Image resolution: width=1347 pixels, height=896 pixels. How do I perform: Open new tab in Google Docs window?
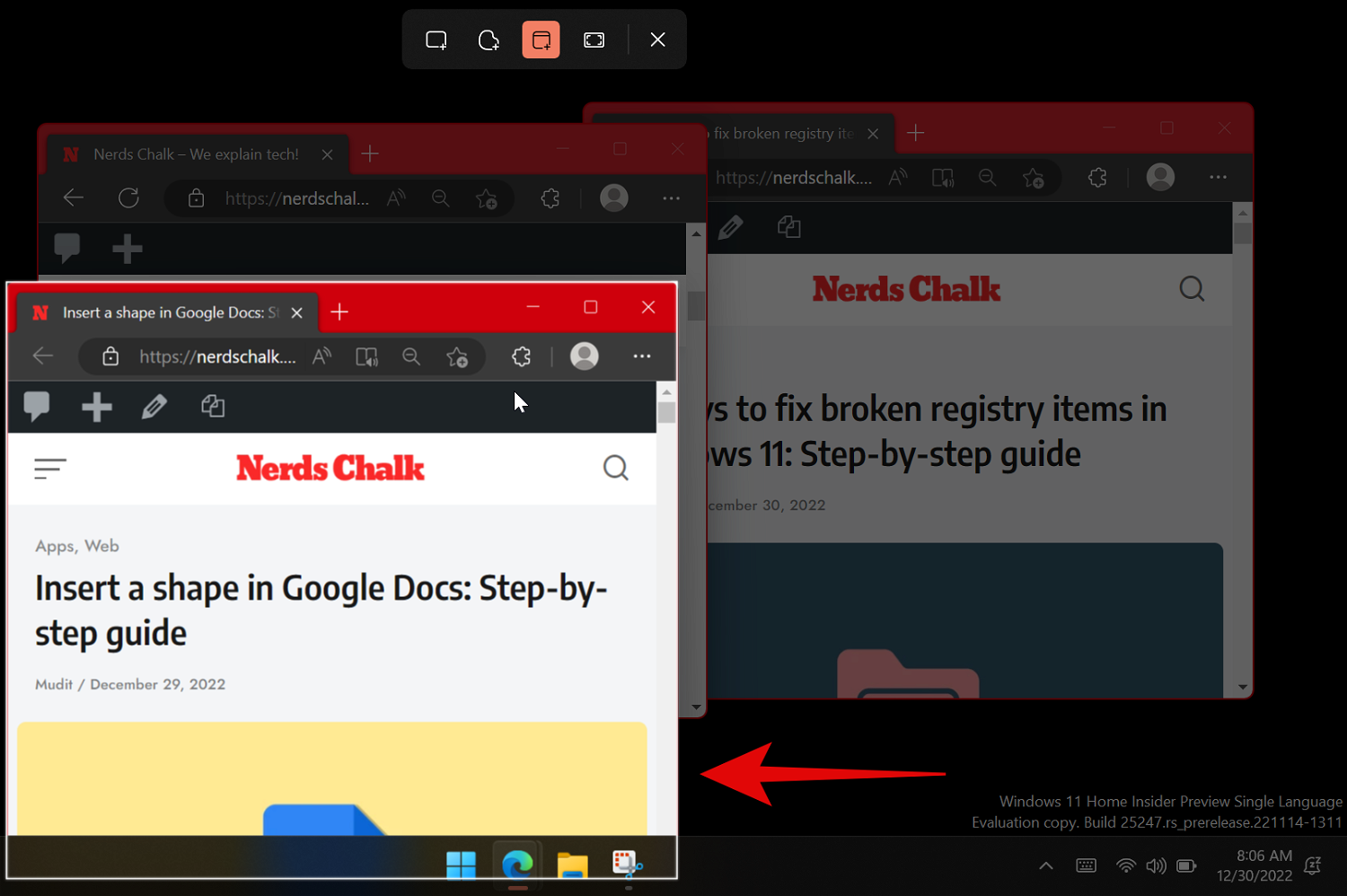pos(339,312)
